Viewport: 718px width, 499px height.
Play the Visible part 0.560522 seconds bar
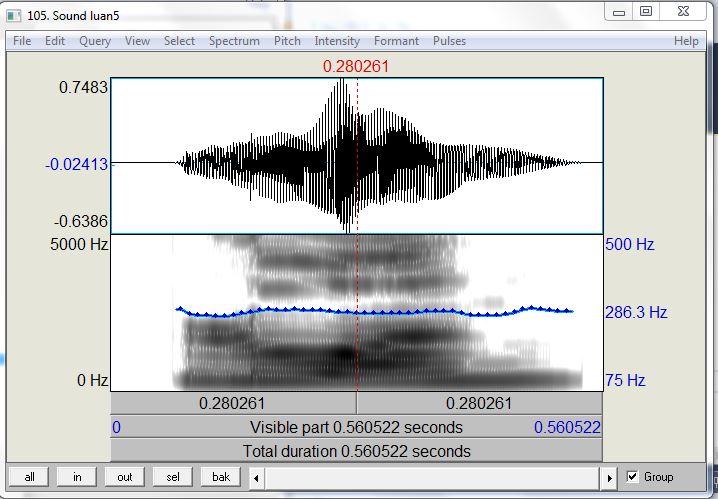click(356, 427)
